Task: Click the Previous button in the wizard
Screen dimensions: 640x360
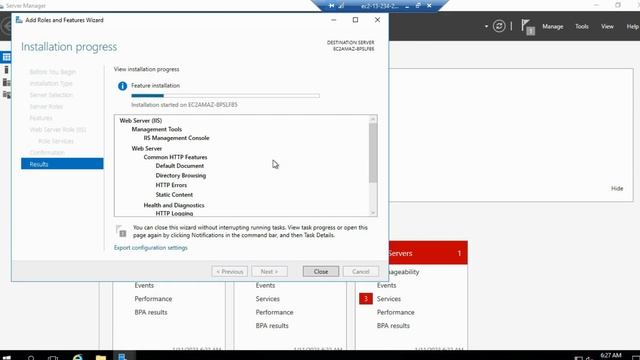Action: pyautogui.click(x=229, y=271)
